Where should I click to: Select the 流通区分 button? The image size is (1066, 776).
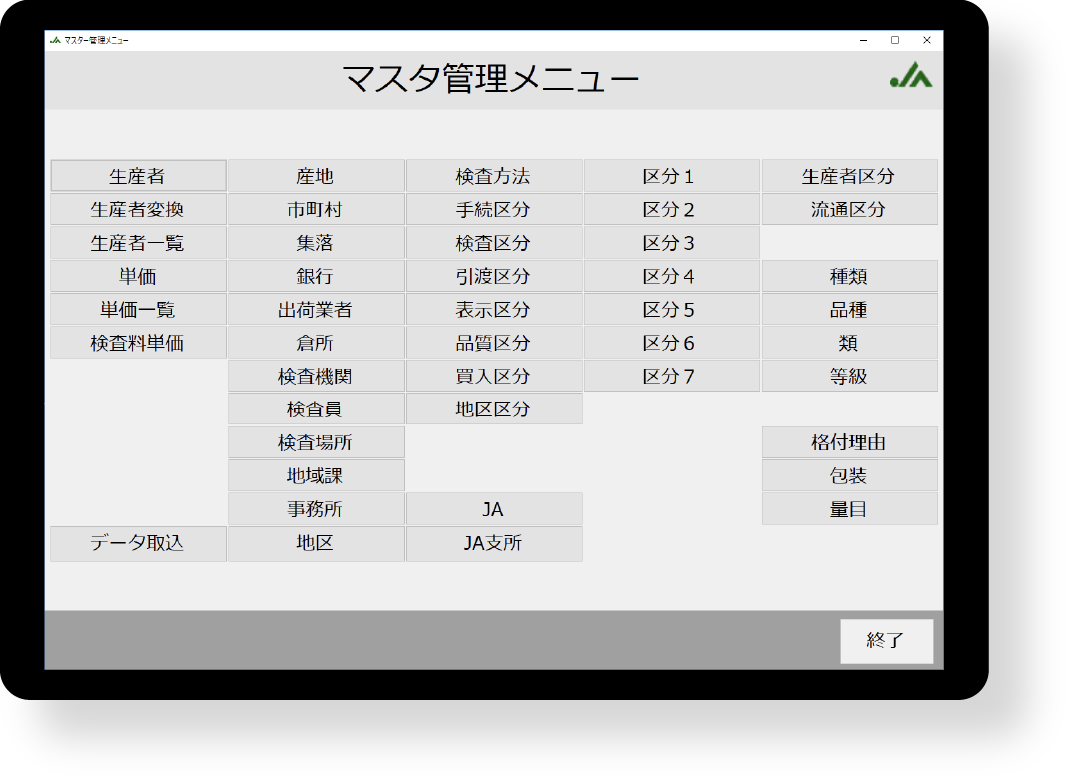pos(849,210)
